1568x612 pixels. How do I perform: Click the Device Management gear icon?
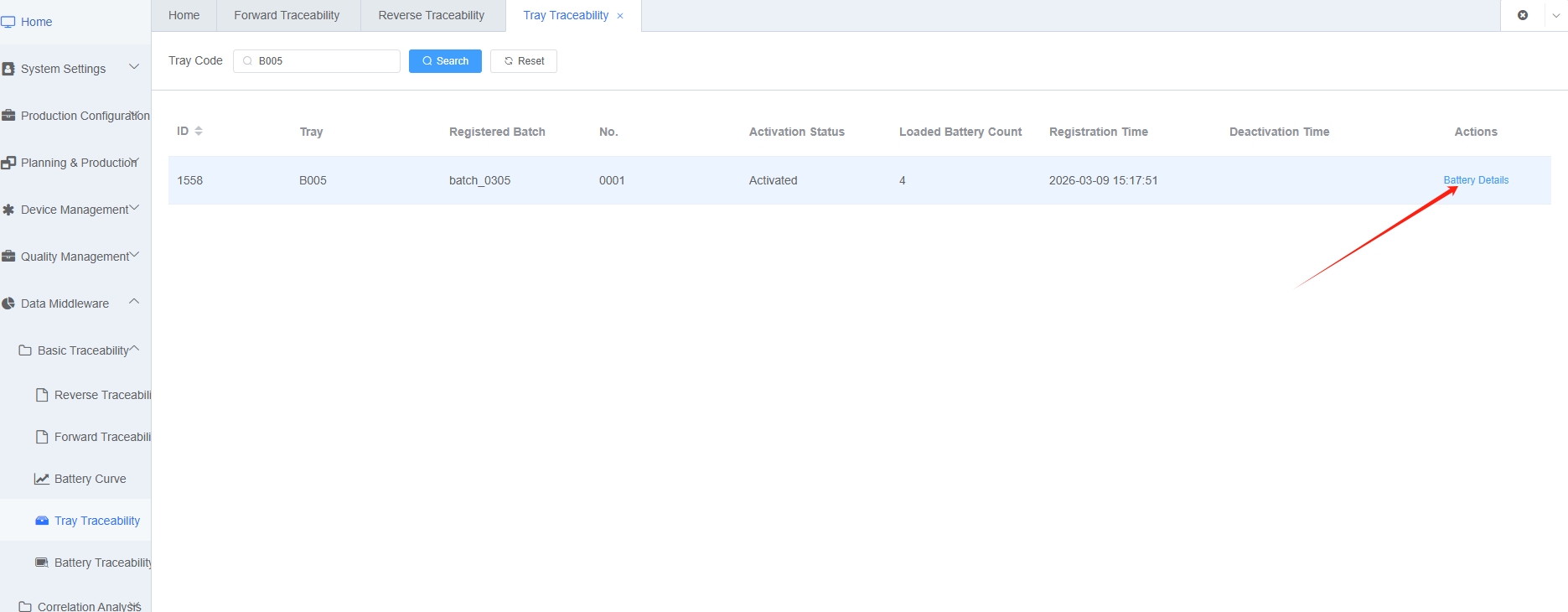[x=8, y=210]
